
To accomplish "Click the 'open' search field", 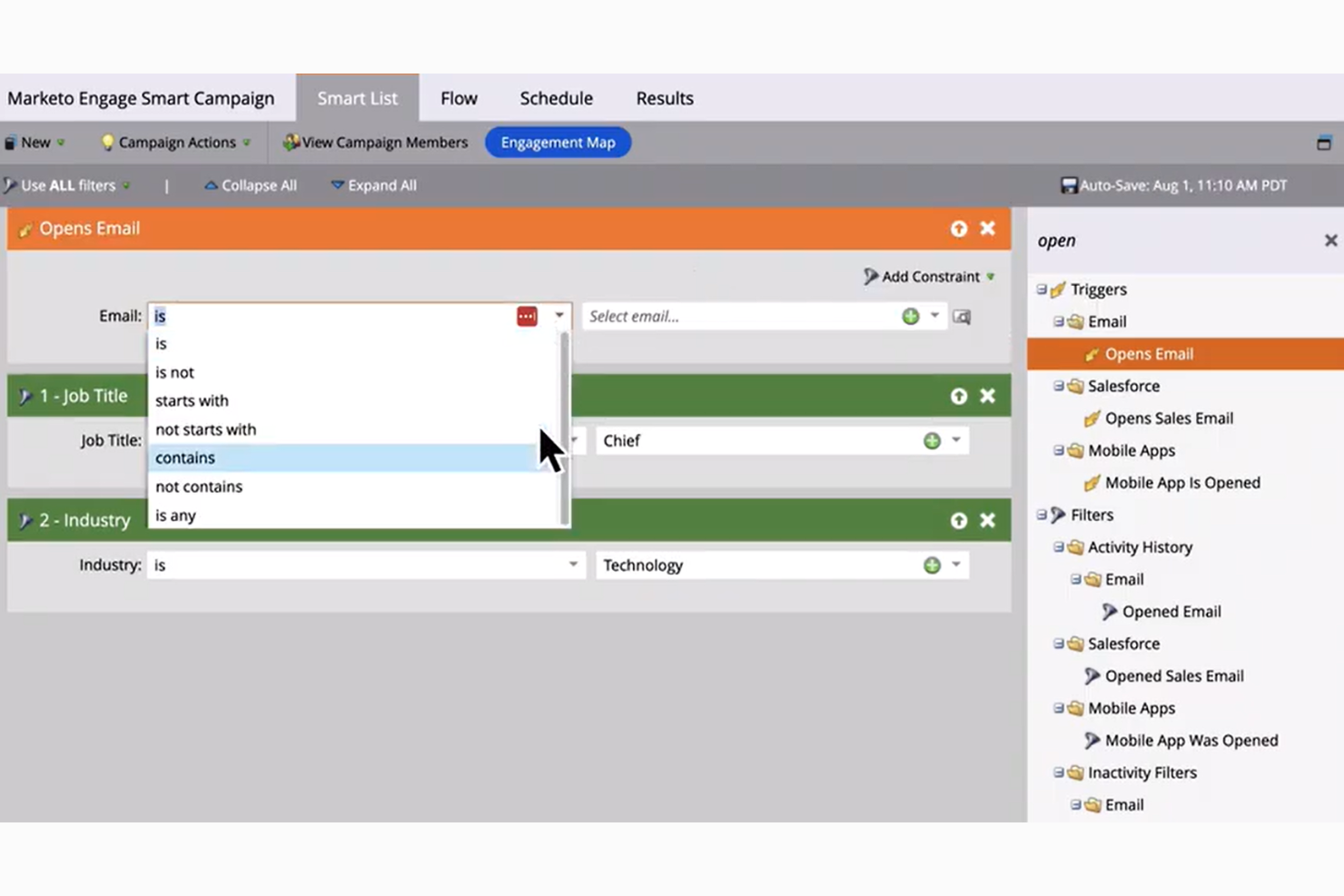I will click(x=1176, y=241).
